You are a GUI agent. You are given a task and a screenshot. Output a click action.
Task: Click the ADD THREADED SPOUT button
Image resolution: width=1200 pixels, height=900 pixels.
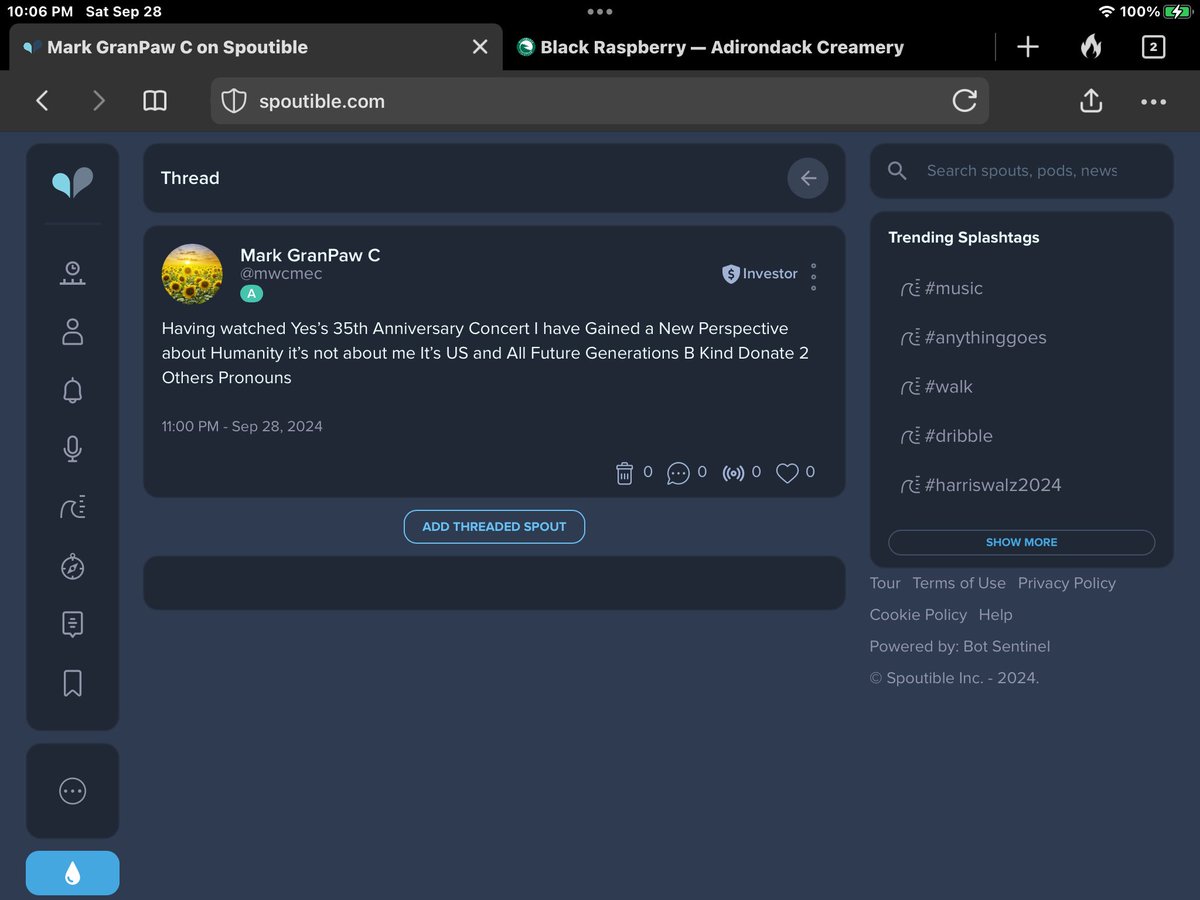[x=494, y=526]
